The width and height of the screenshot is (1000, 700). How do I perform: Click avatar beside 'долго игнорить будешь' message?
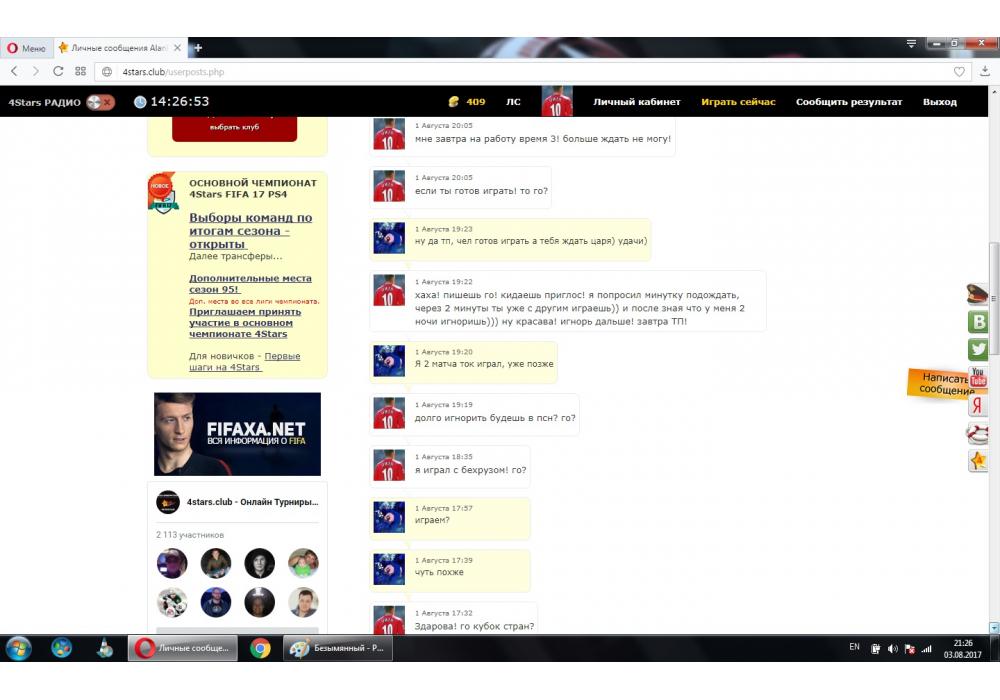389,413
